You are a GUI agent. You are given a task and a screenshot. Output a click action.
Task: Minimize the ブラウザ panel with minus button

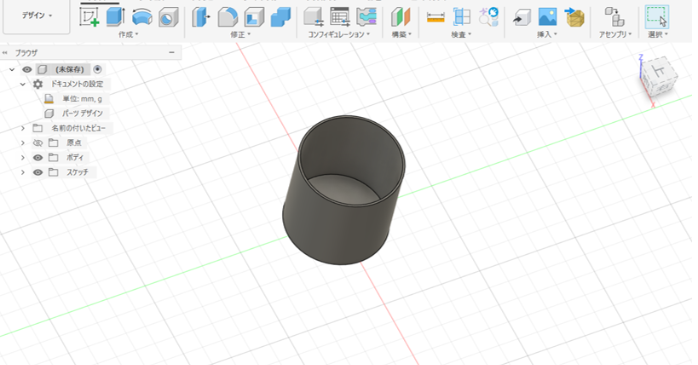pos(172,53)
